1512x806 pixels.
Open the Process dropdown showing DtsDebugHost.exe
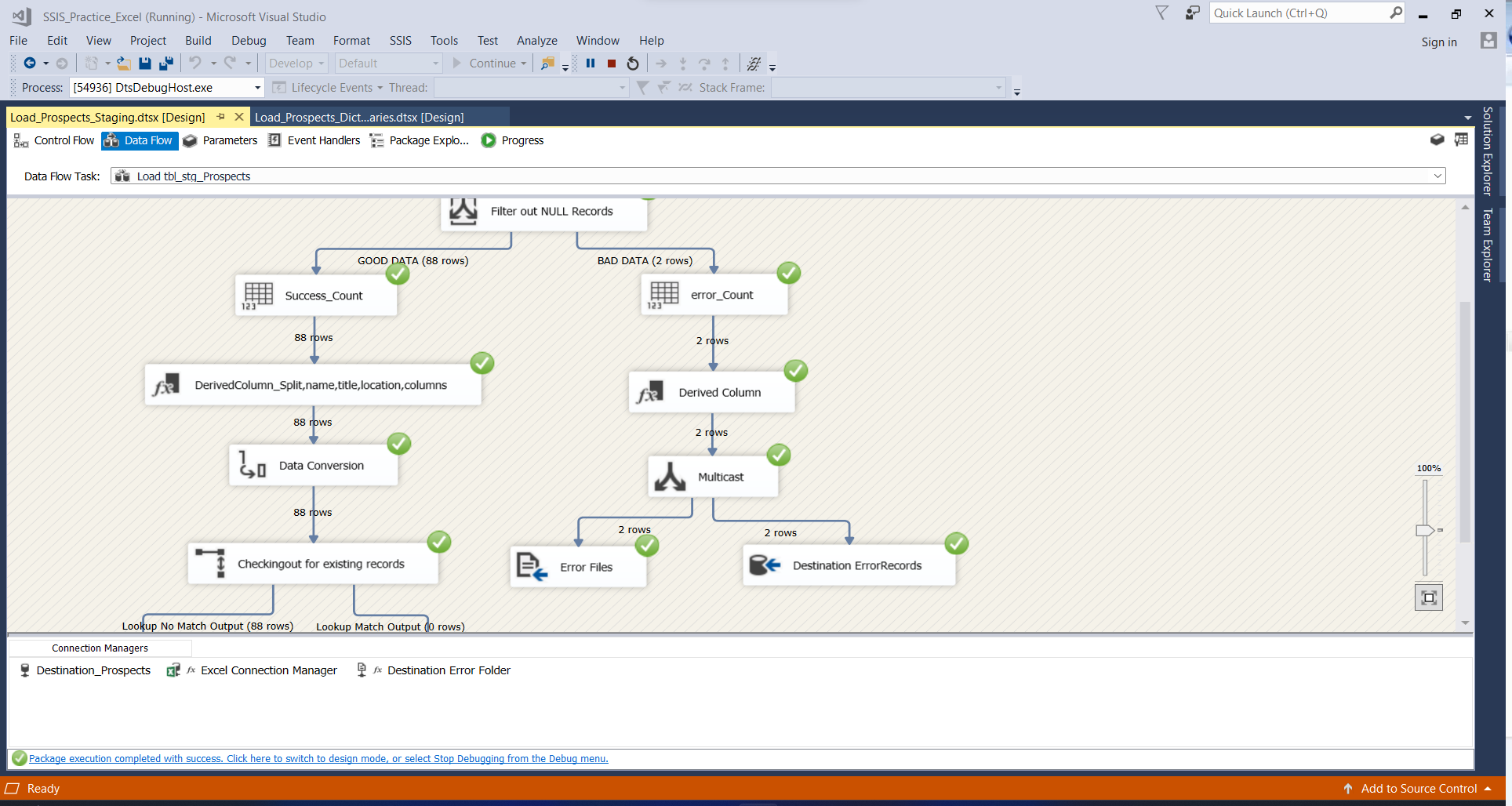point(257,88)
